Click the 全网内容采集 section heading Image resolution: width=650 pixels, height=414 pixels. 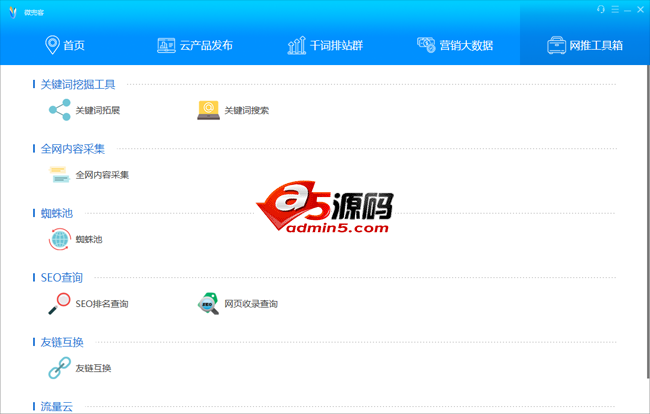73,149
